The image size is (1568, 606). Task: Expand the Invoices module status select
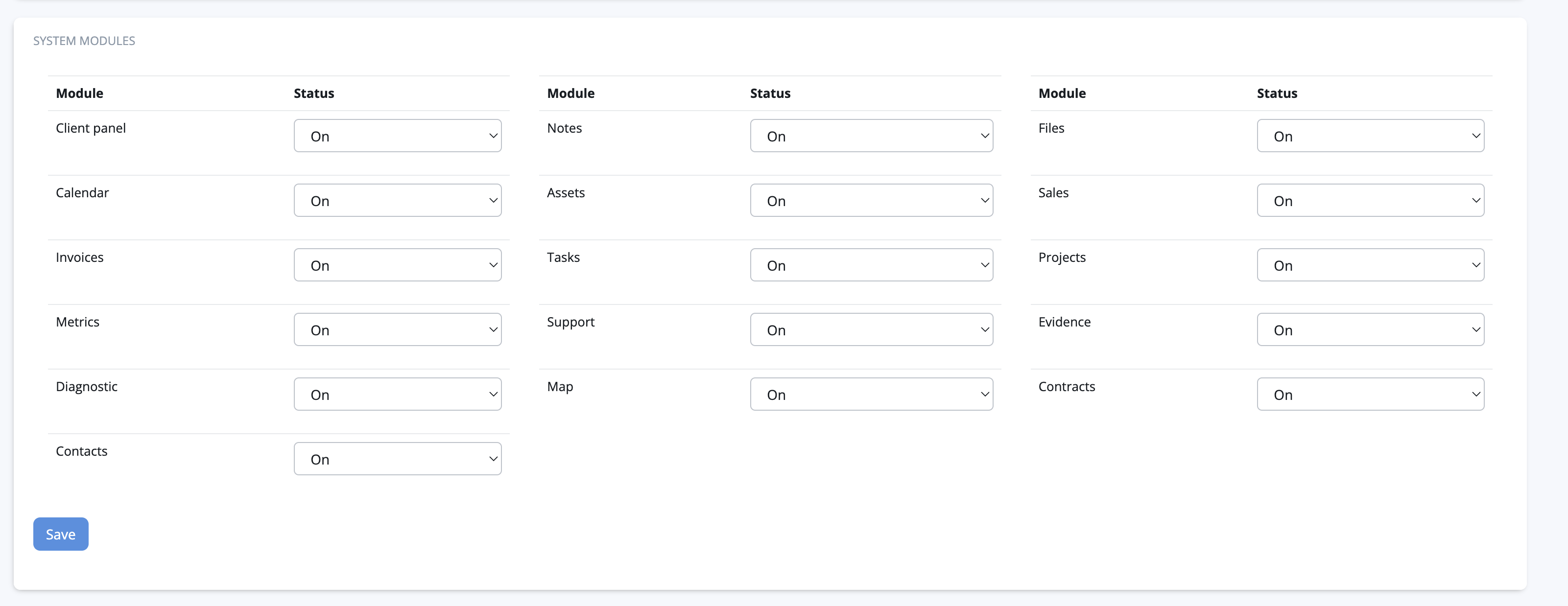(x=398, y=265)
